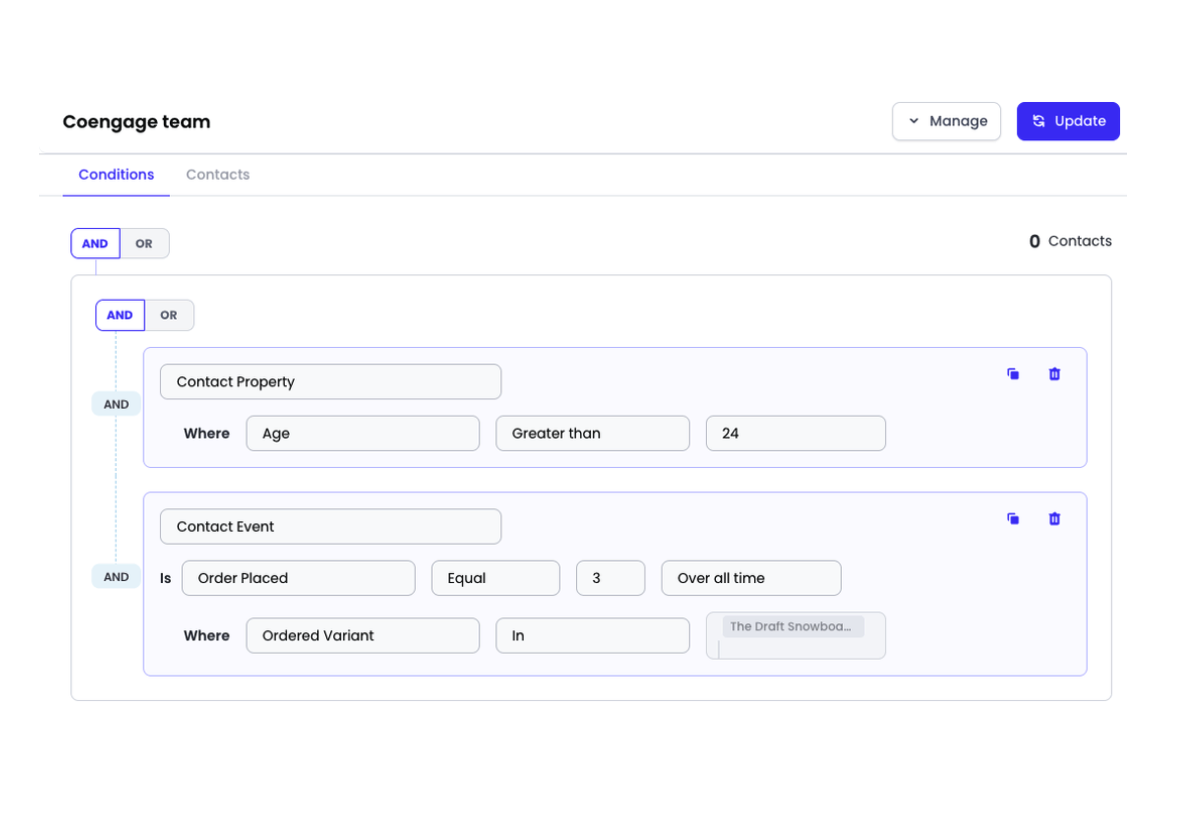
Task: Duplicate the Contact Event condition
Action: coord(1013,519)
